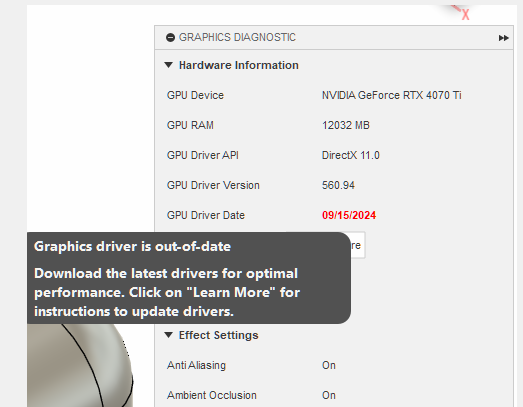Image resolution: width=523 pixels, height=407 pixels.
Task: Click the double-arrow expand icon in panel header
Action: (x=504, y=38)
